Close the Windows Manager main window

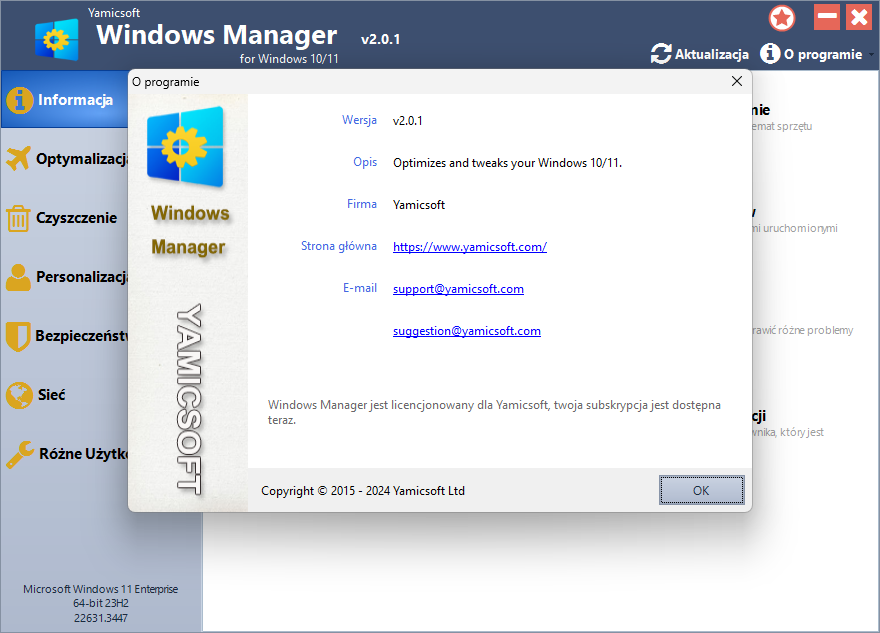[x=859, y=17]
